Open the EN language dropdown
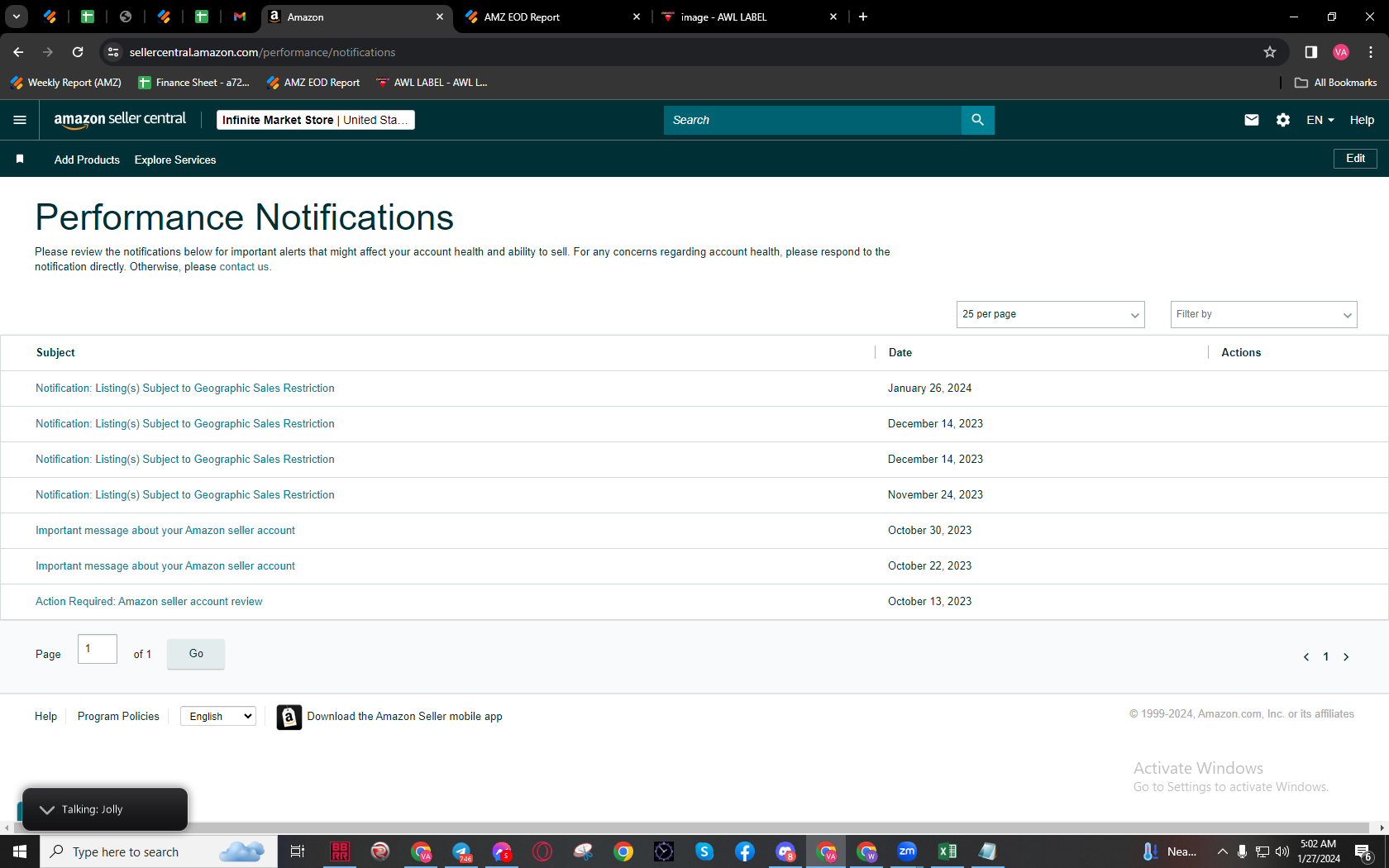This screenshot has height=868, width=1389. [x=1320, y=120]
